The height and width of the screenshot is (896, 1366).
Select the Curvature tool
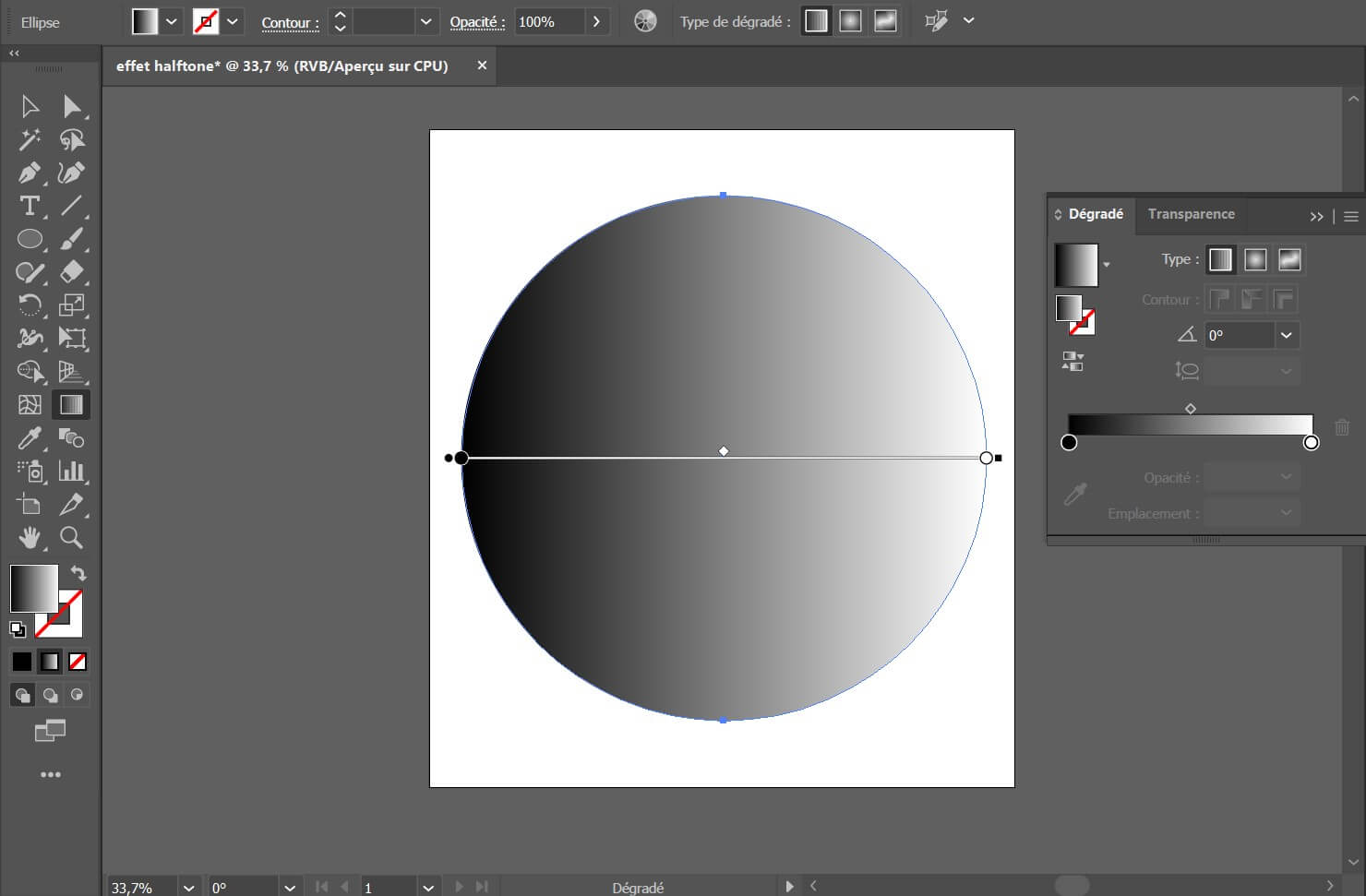click(71, 173)
